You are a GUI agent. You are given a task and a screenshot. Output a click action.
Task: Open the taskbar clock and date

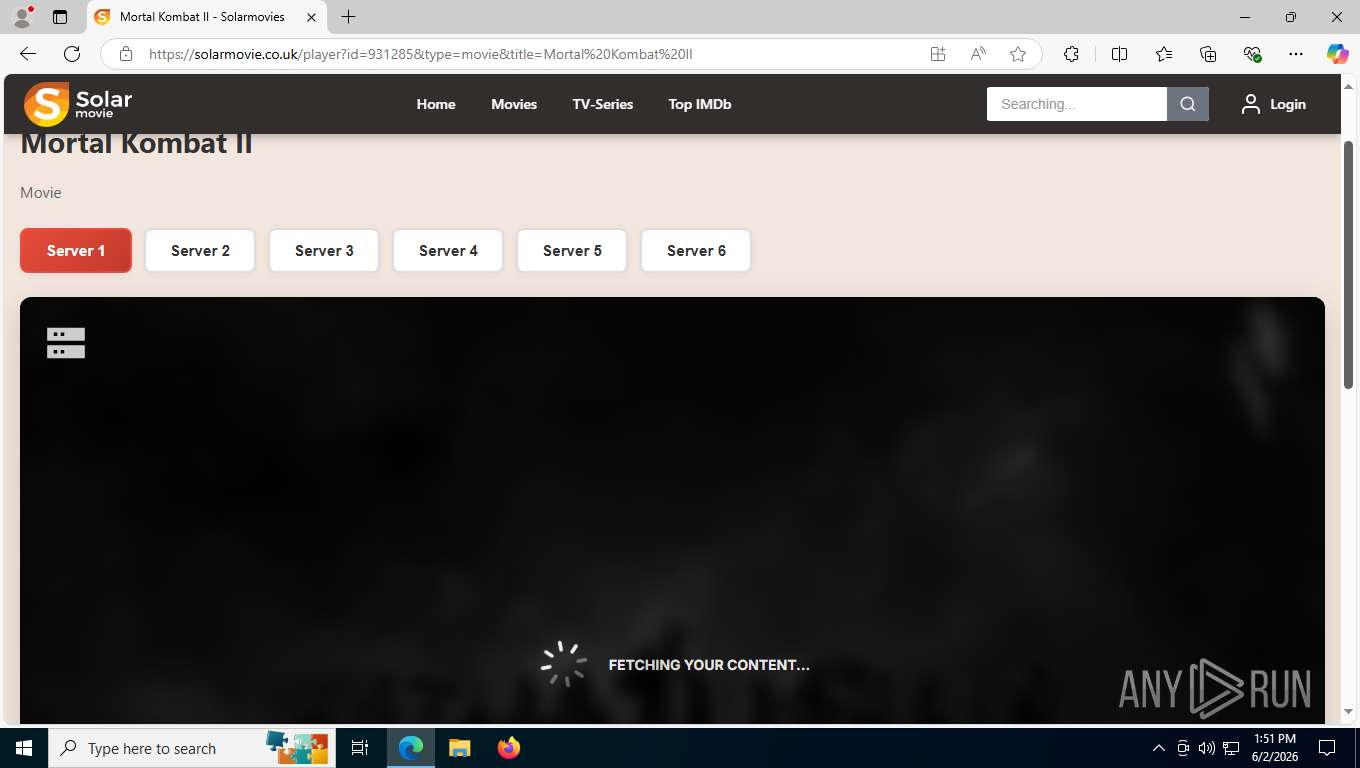coord(1275,748)
